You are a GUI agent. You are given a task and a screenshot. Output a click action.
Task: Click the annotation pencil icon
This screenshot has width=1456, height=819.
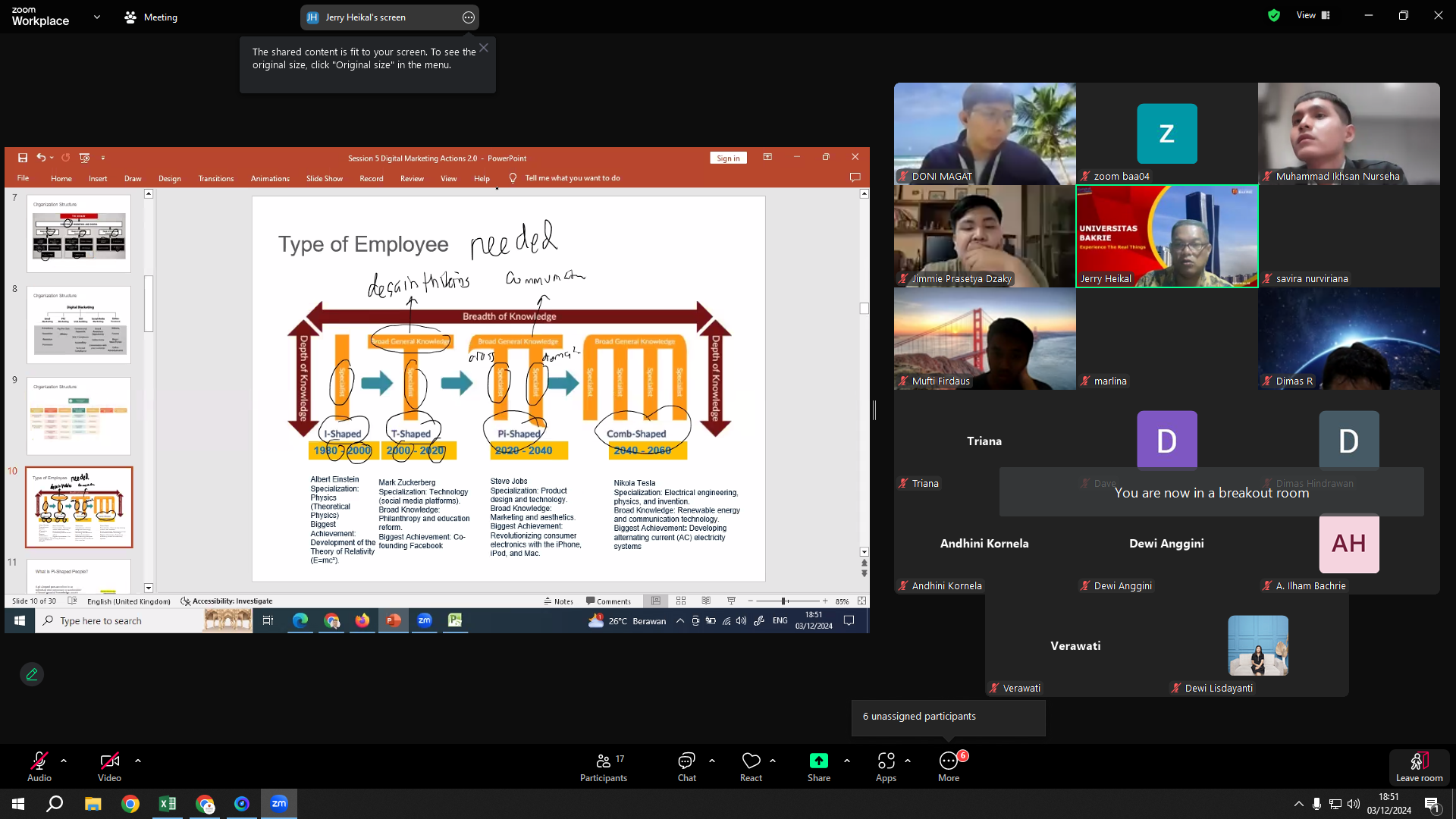(x=32, y=674)
